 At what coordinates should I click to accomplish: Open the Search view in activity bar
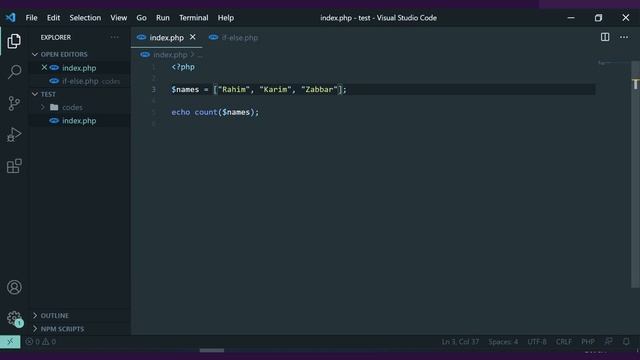coord(14,72)
